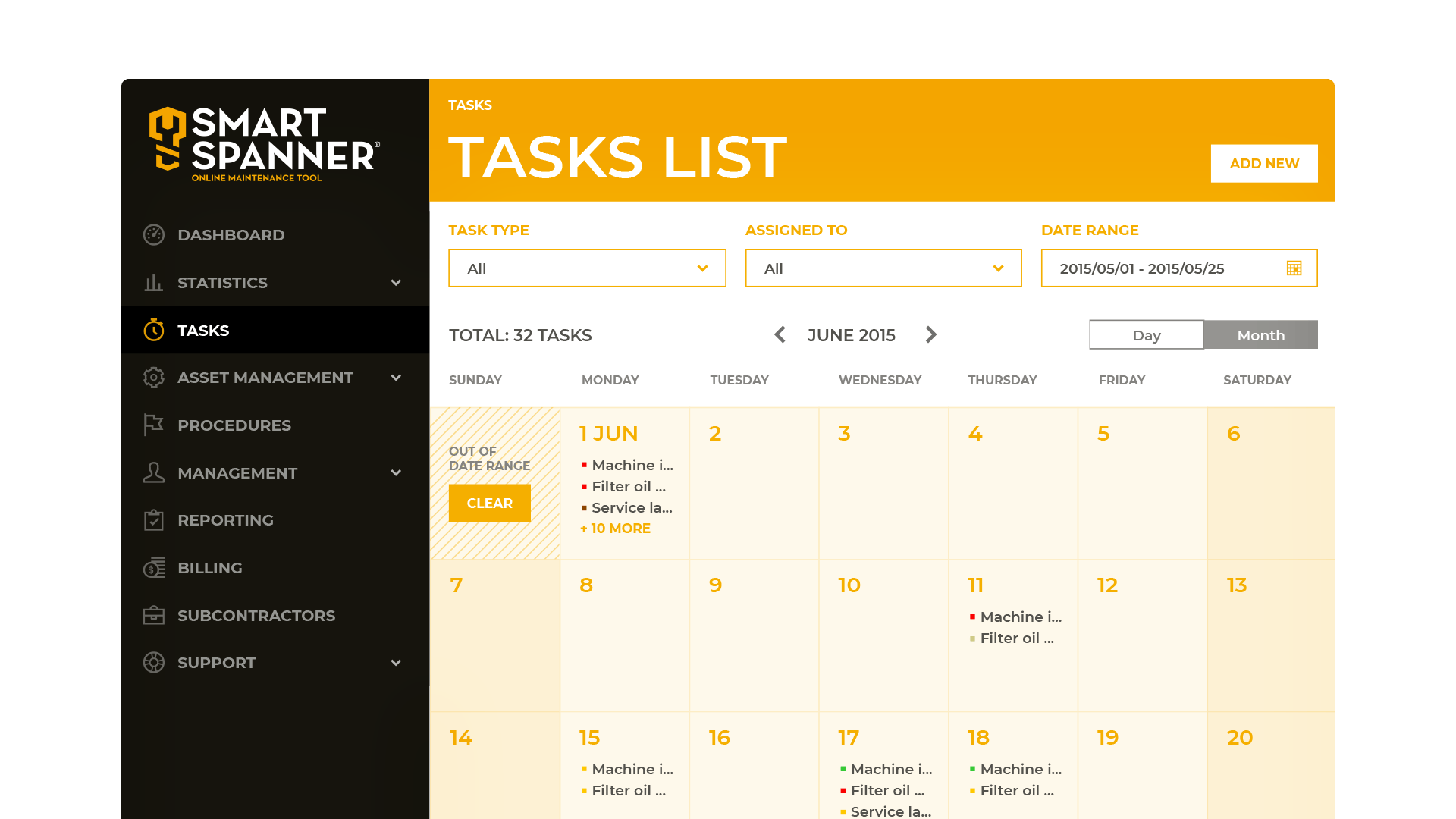Screen dimensions: 1456x819
Task: Click the date range input field
Action: tap(1179, 268)
